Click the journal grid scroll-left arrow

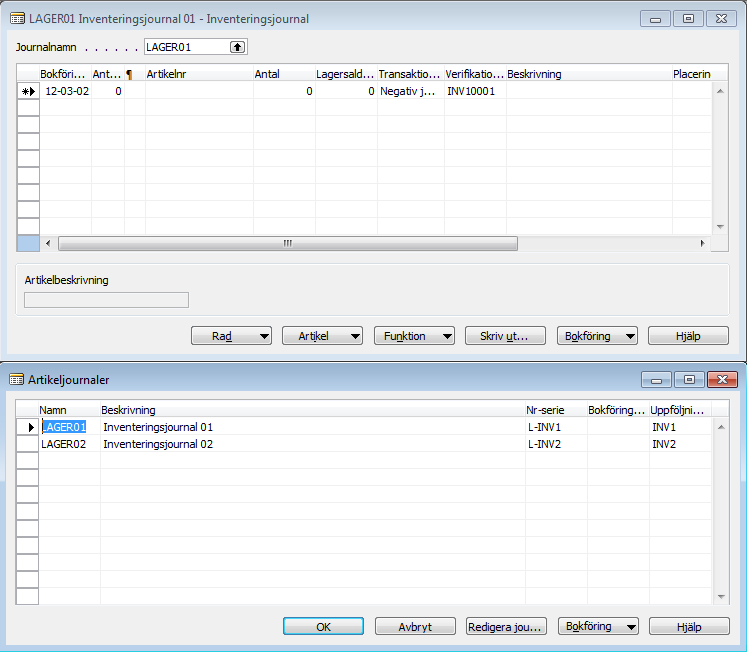pos(48,243)
